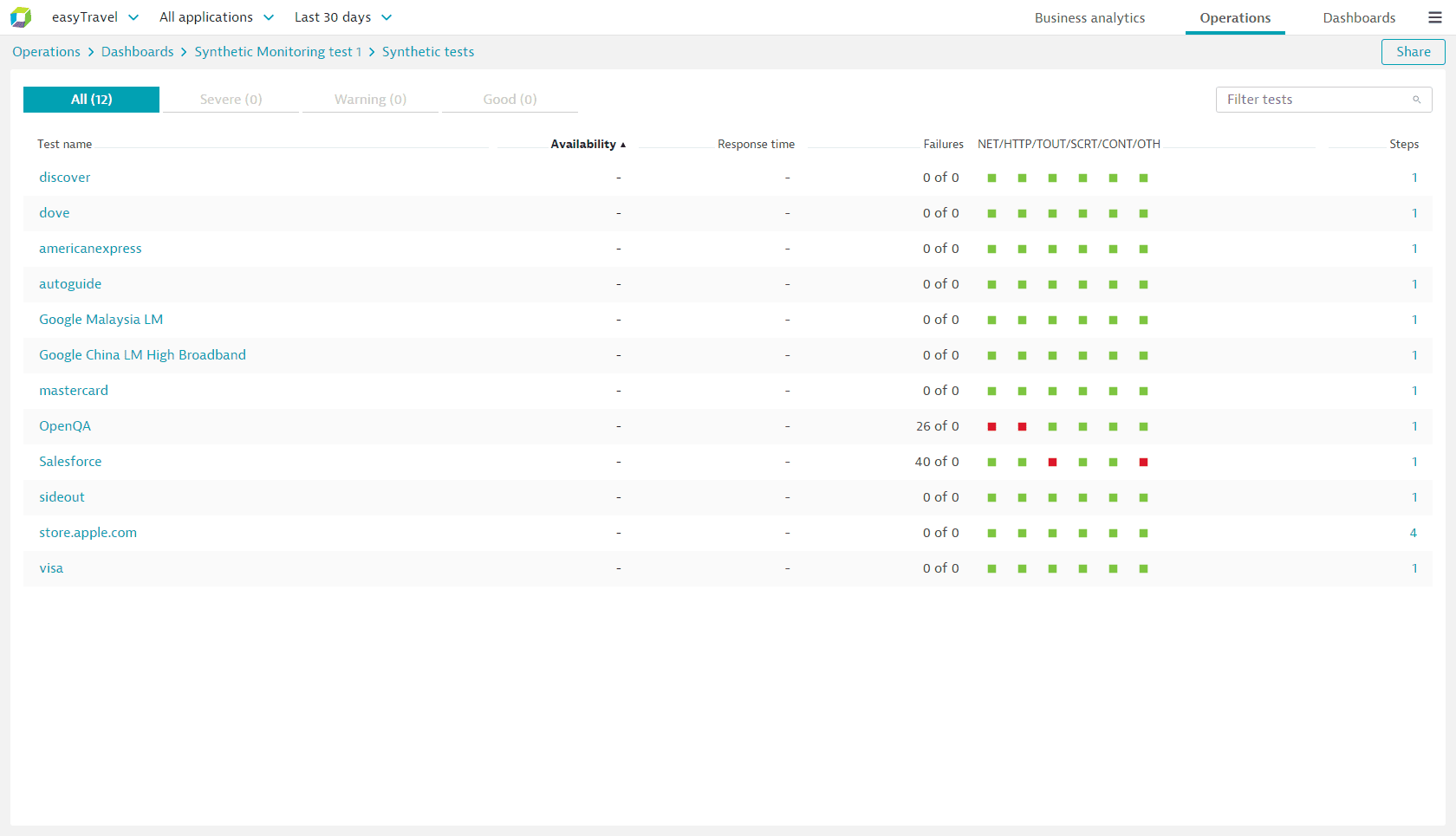The width and height of the screenshot is (1456, 836).
Task: Click OpenQA's red HTTP failure square
Action: tap(1023, 426)
